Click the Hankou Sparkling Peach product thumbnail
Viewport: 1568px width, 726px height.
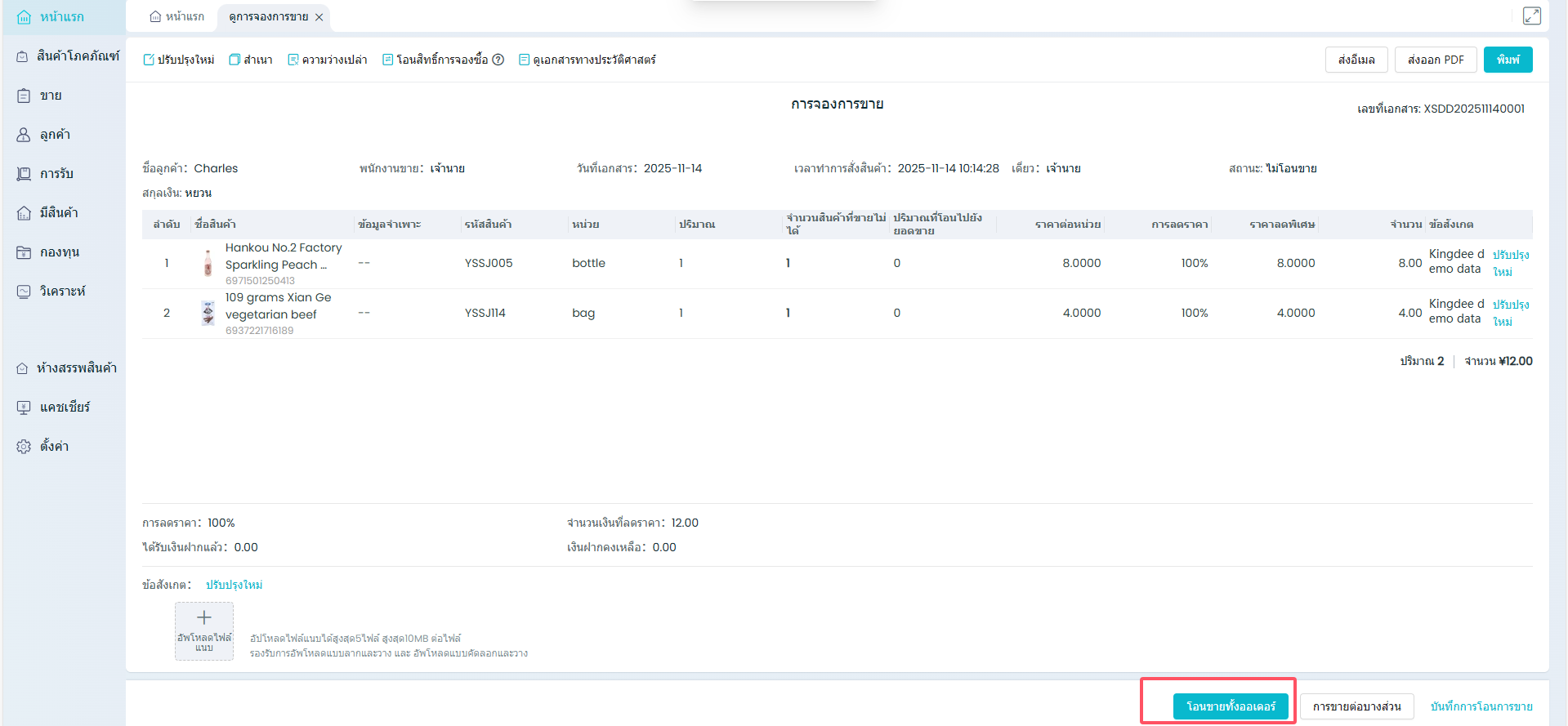[x=208, y=263]
